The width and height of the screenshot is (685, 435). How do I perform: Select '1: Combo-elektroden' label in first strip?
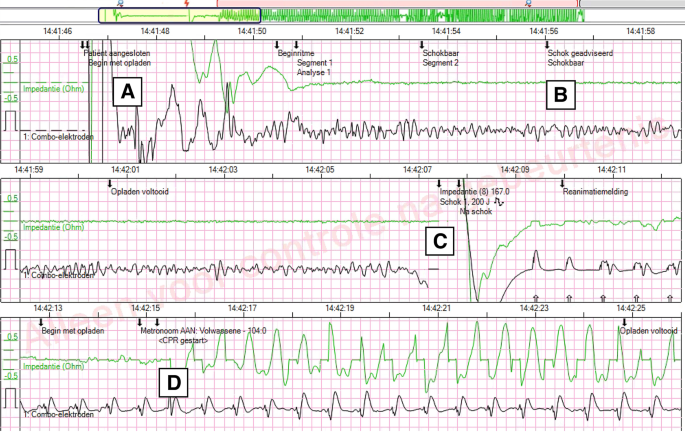click(58, 137)
